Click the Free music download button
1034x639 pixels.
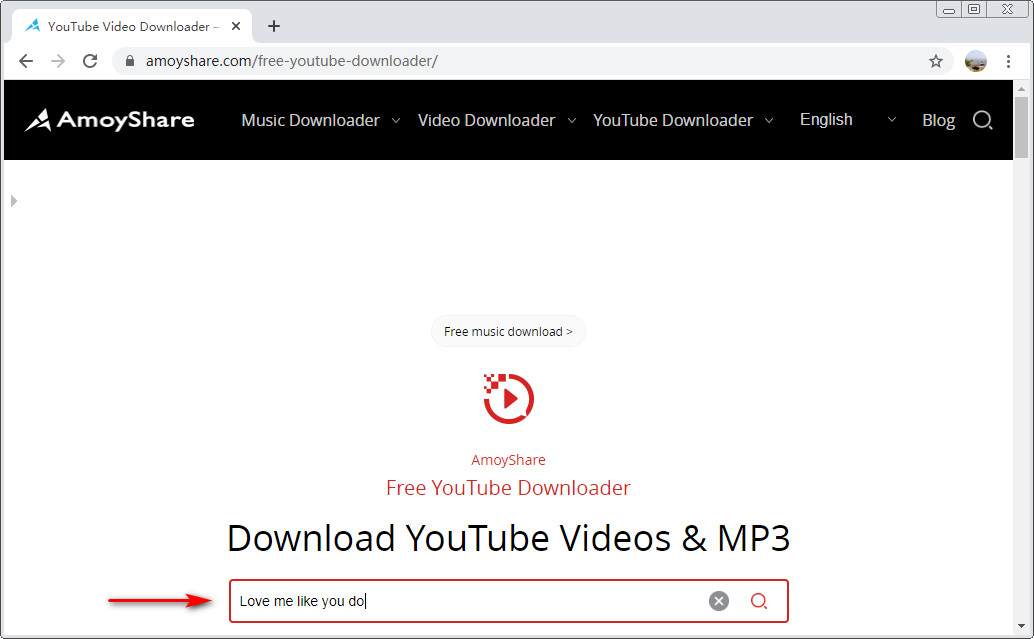coord(508,331)
